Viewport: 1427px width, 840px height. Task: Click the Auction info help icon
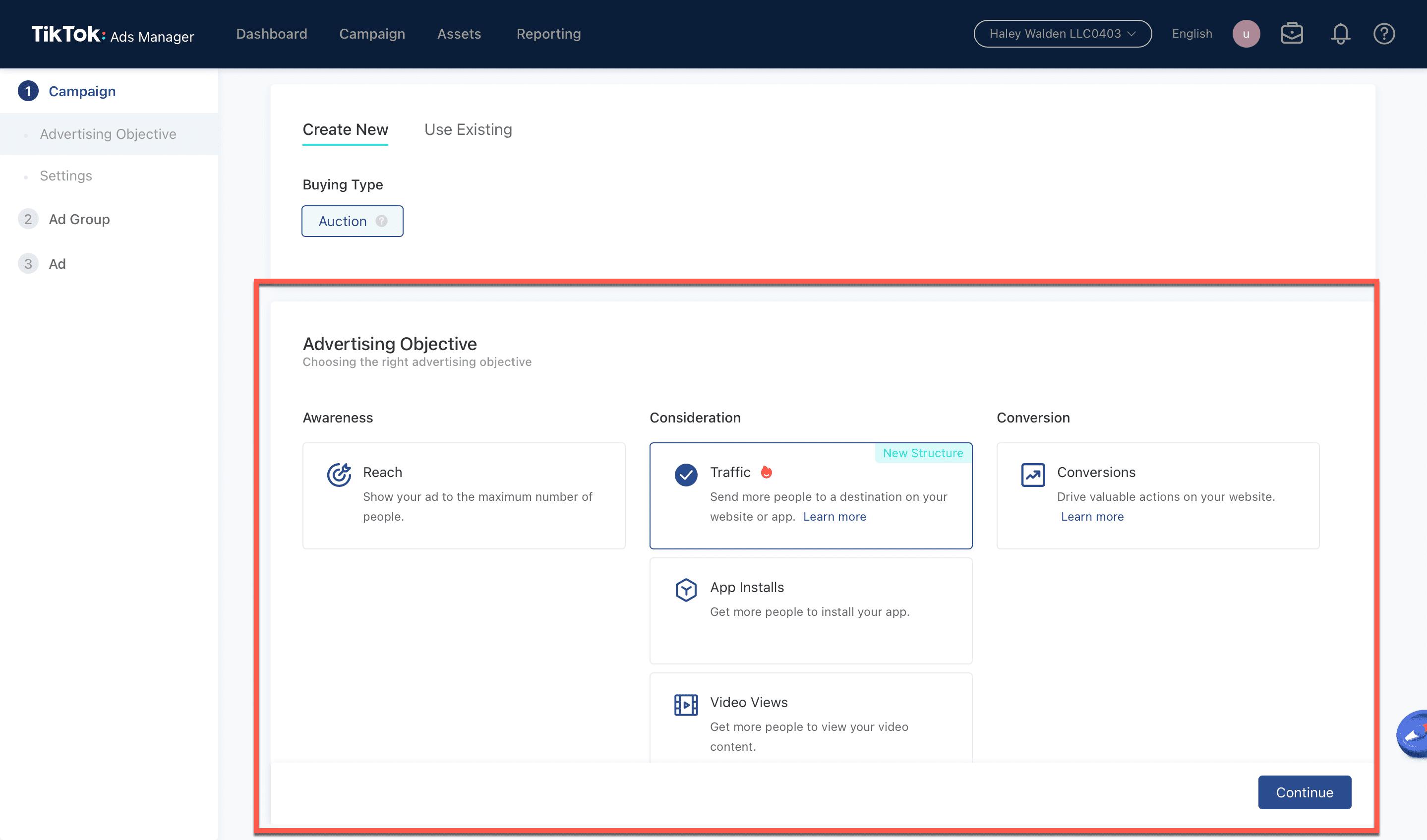tap(382, 221)
